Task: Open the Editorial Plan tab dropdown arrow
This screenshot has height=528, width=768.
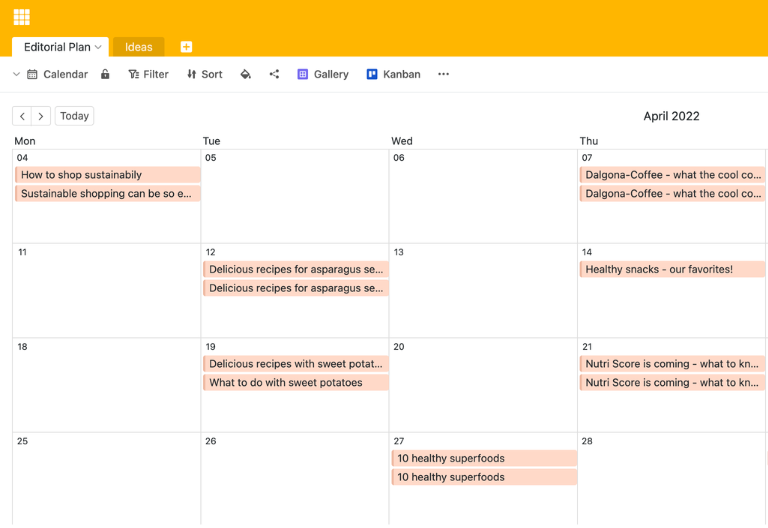Action: click(x=98, y=47)
